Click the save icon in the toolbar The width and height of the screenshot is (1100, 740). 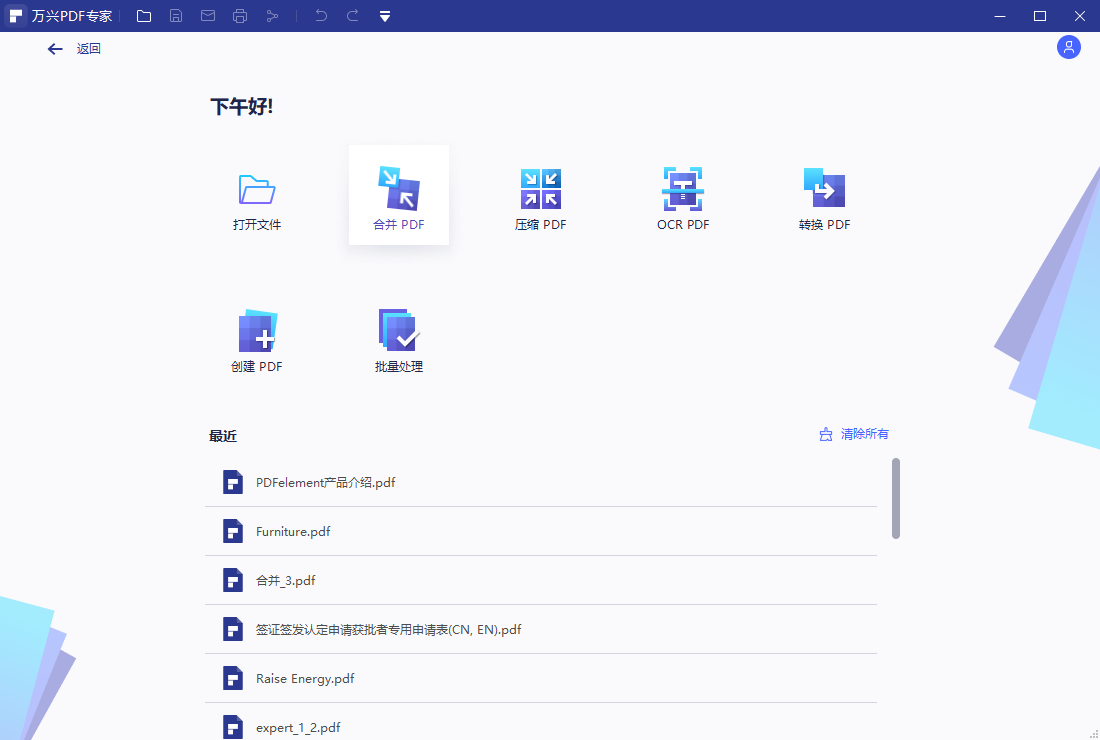pos(176,15)
